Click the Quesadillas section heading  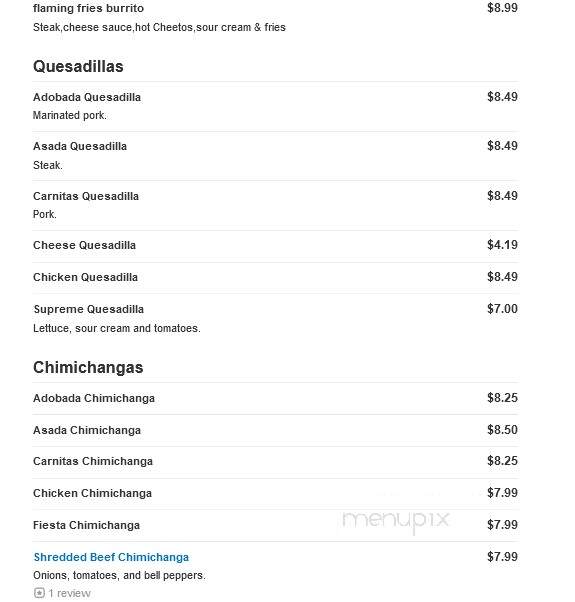pyautogui.click(x=78, y=66)
